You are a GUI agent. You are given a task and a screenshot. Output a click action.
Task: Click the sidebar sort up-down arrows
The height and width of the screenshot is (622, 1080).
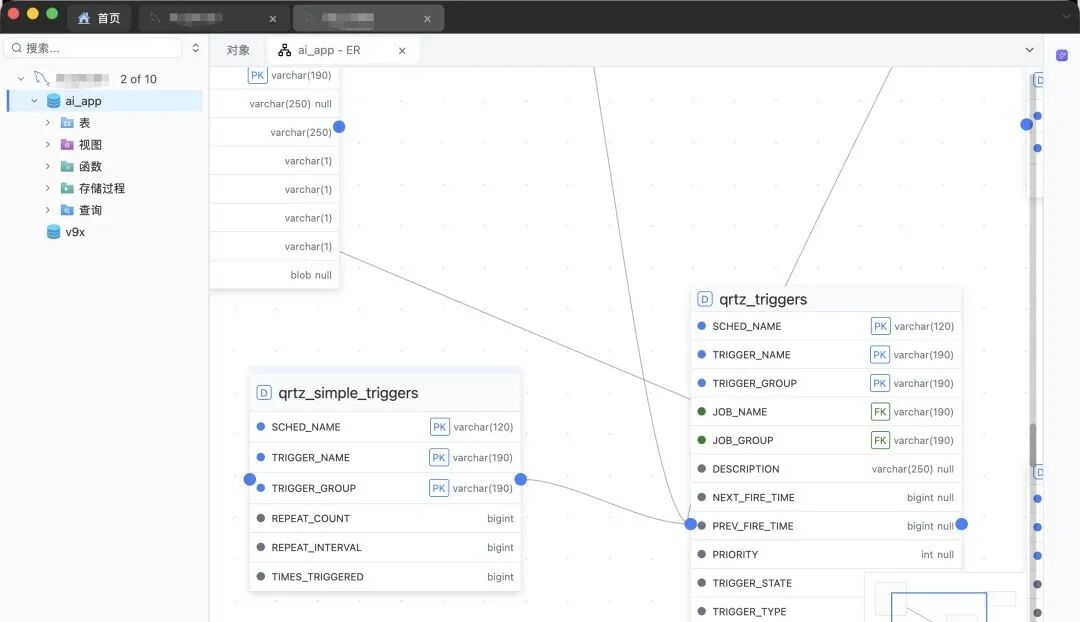tap(196, 48)
